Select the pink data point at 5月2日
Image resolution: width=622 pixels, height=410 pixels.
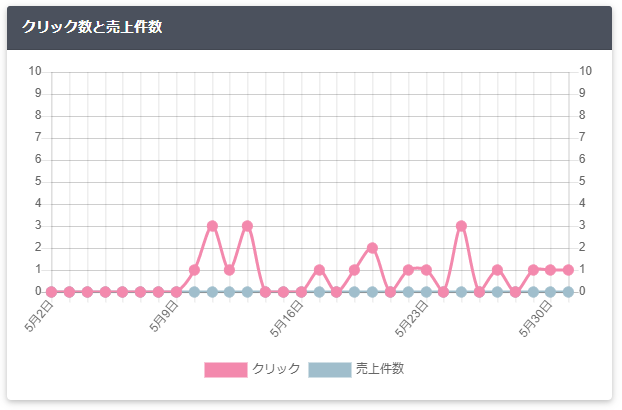[52, 292]
